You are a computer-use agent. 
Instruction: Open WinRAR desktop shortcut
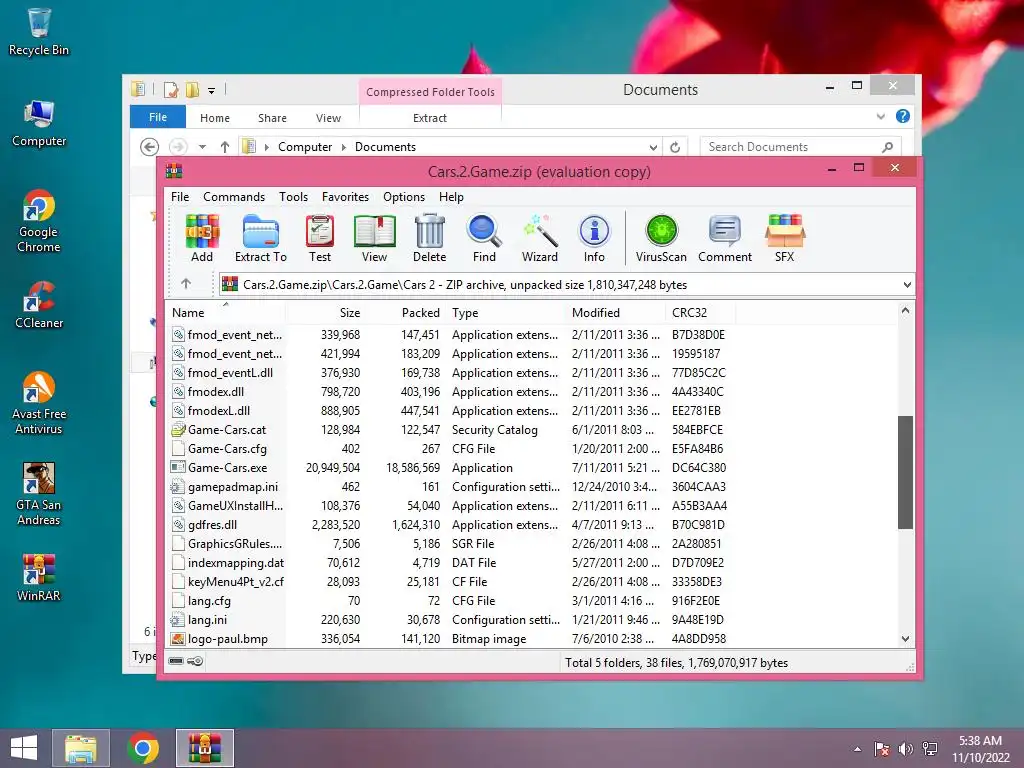point(39,578)
